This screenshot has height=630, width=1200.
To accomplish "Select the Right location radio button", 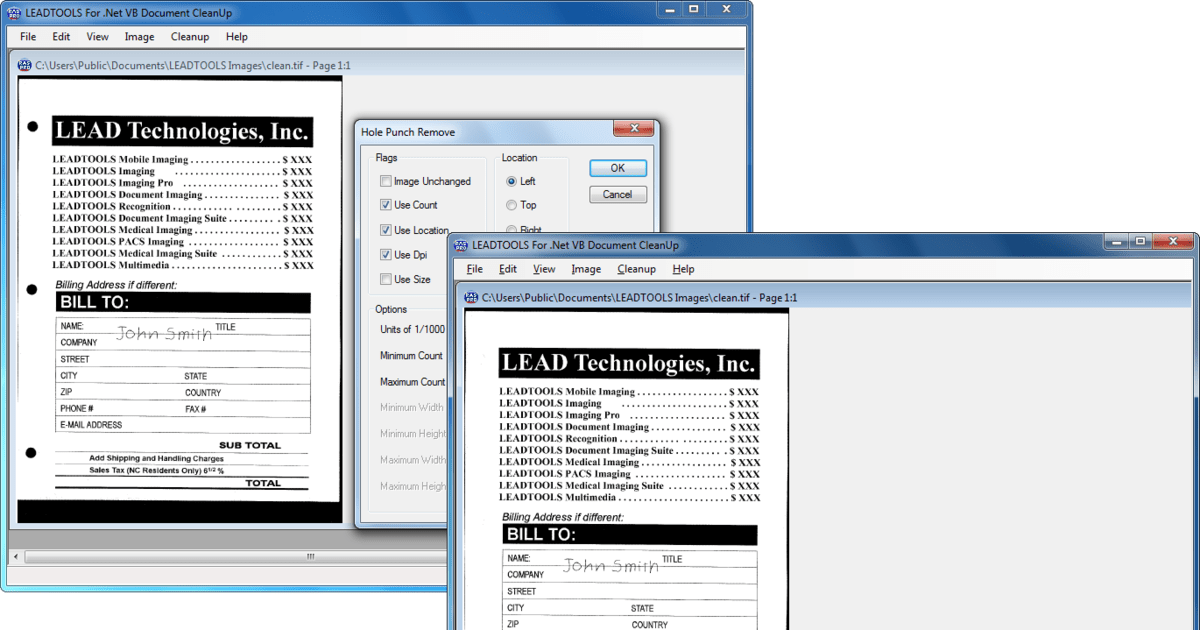I will 511,228.
